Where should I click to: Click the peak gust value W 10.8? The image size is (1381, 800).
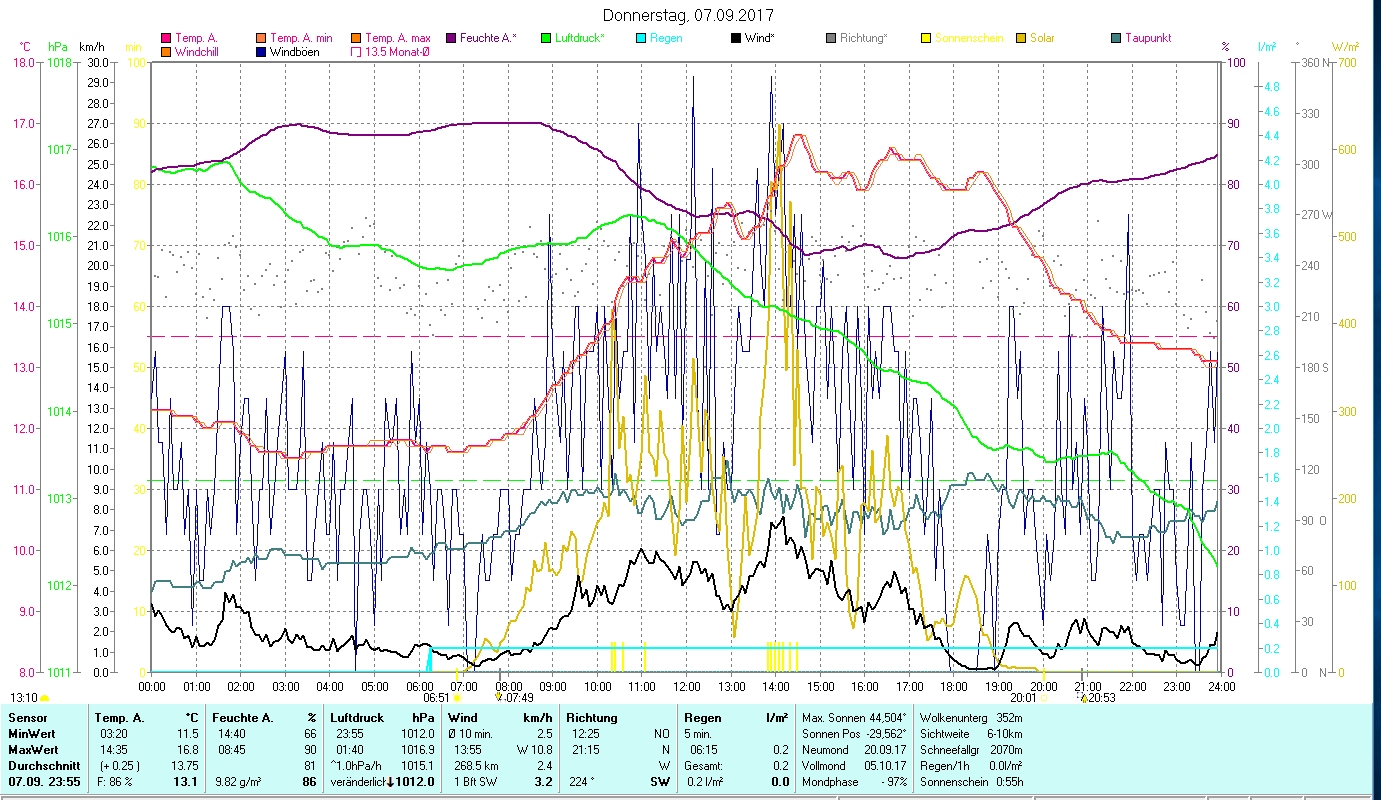pyautogui.click(x=534, y=750)
